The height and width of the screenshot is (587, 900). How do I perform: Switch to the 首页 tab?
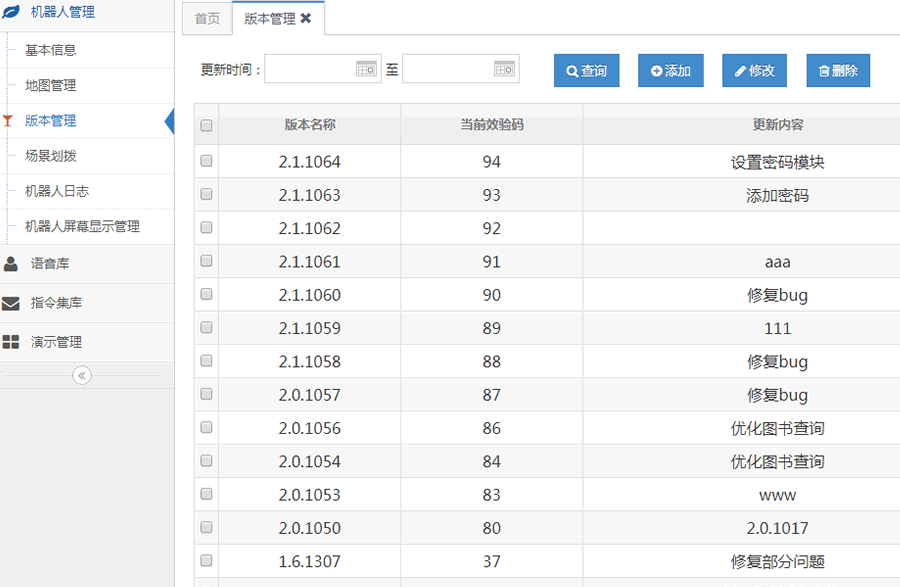[x=207, y=18]
